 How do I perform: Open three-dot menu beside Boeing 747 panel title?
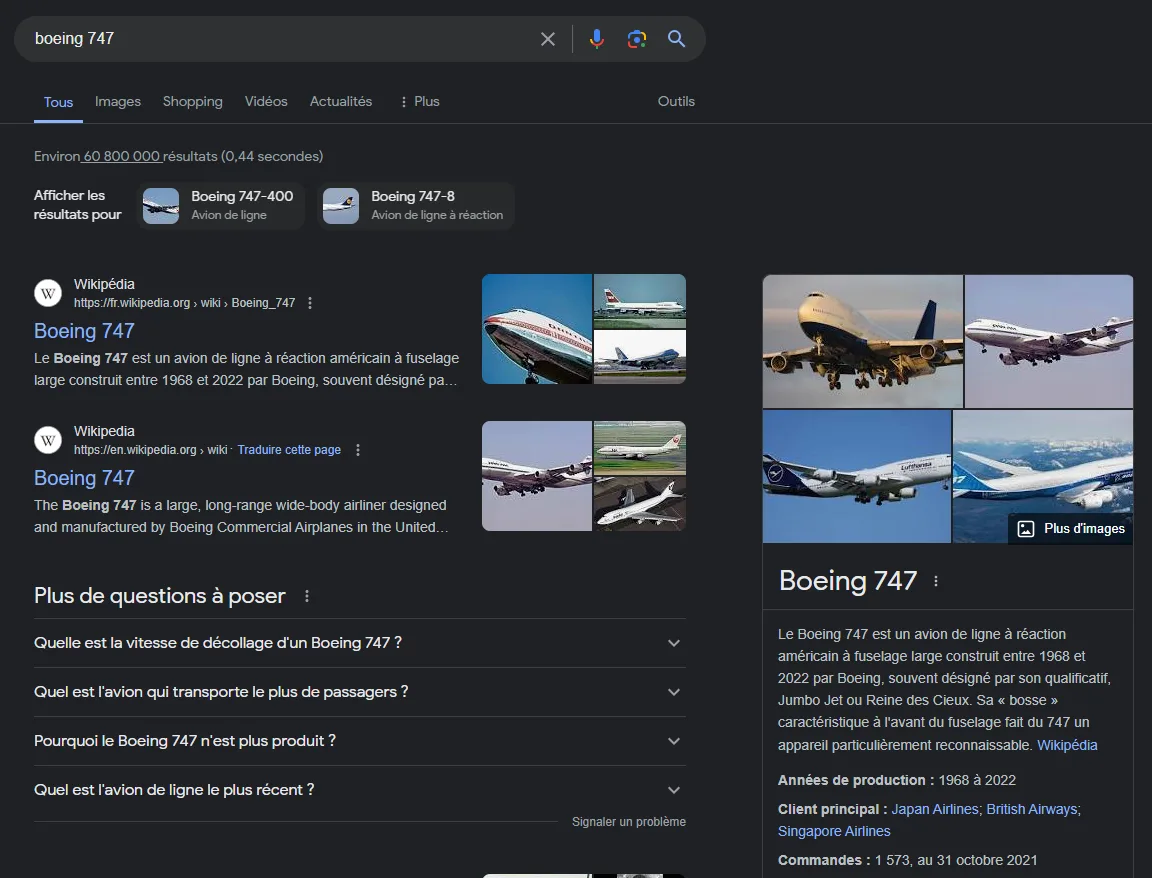click(x=935, y=581)
